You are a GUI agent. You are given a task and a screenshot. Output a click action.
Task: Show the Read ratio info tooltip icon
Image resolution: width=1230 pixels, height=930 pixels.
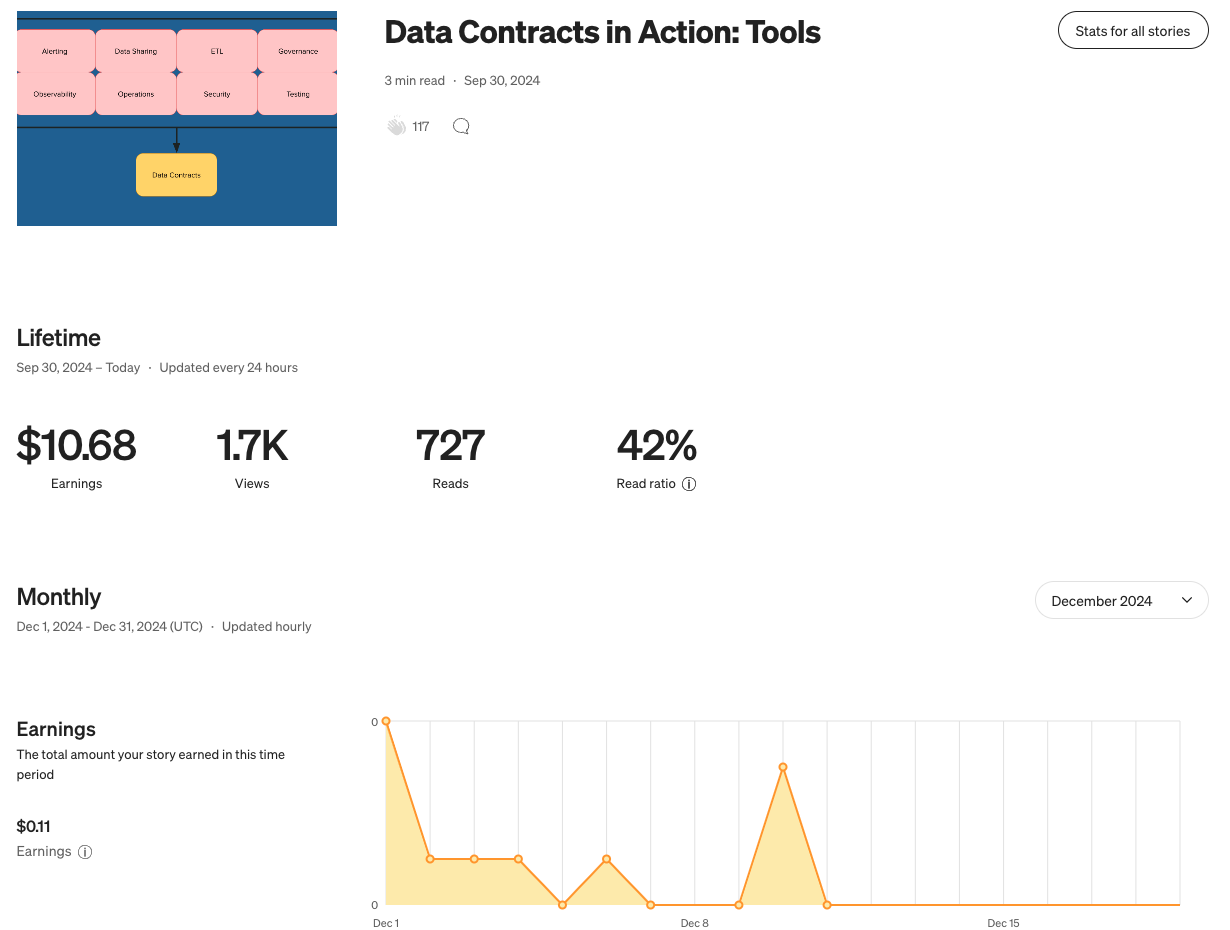pyautogui.click(x=689, y=484)
